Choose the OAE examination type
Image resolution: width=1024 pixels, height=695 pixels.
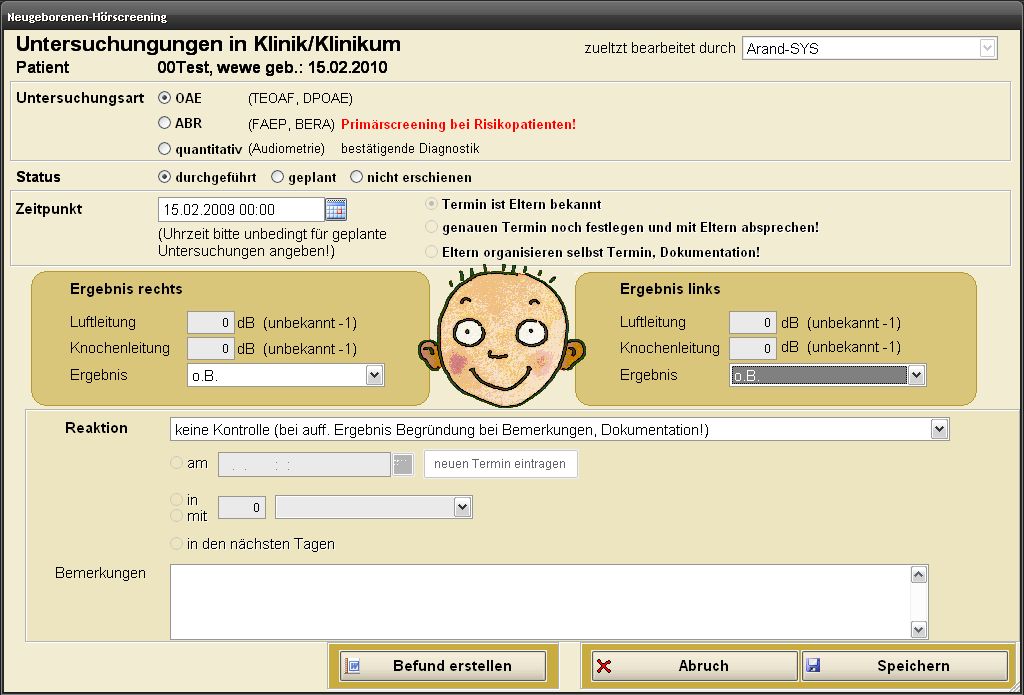click(x=165, y=98)
